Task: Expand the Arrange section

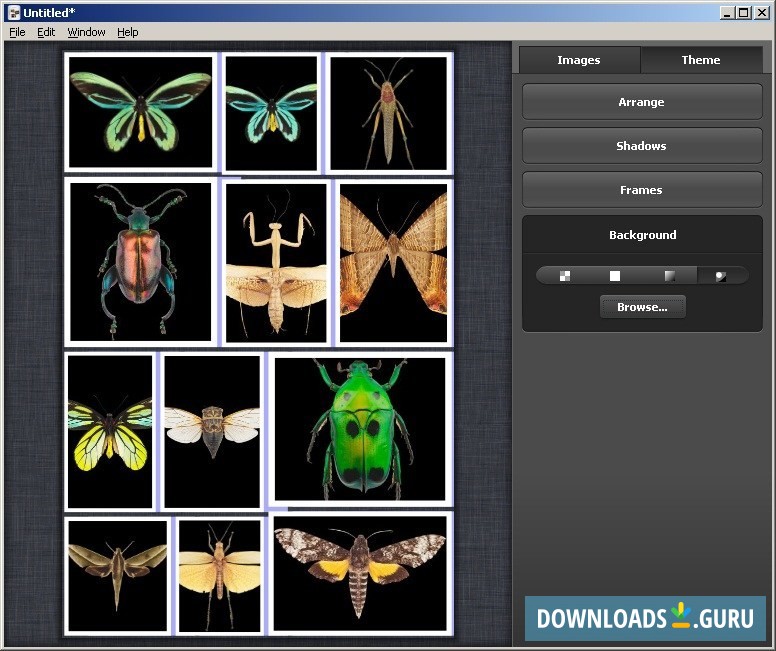Action: click(641, 102)
